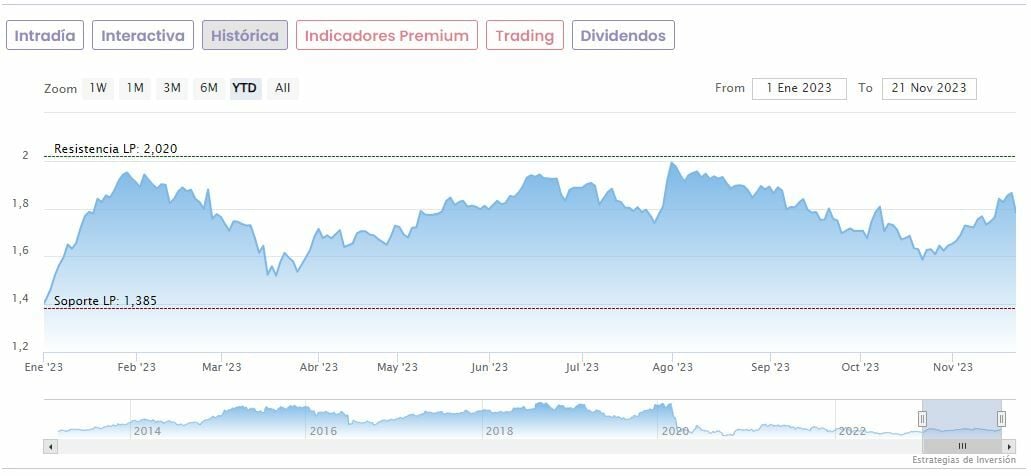This screenshot has height=476, width=1031.
Task: Select the 1W zoom range
Action: [x=98, y=88]
